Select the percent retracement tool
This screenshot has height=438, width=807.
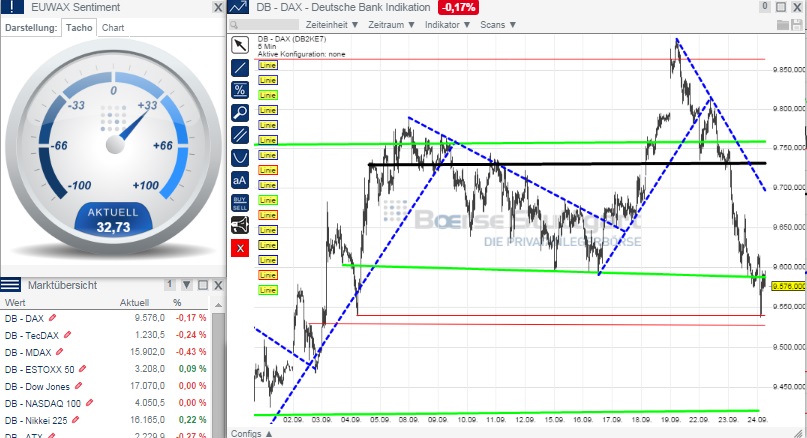240,90
